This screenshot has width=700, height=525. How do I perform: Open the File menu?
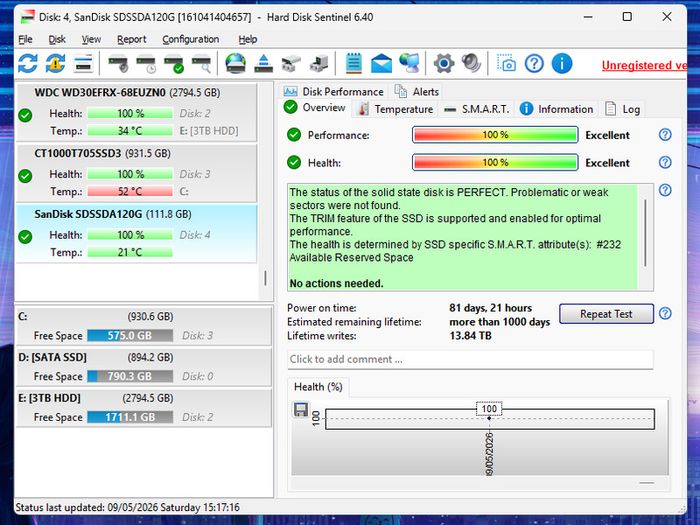click(x=25, y=39)
